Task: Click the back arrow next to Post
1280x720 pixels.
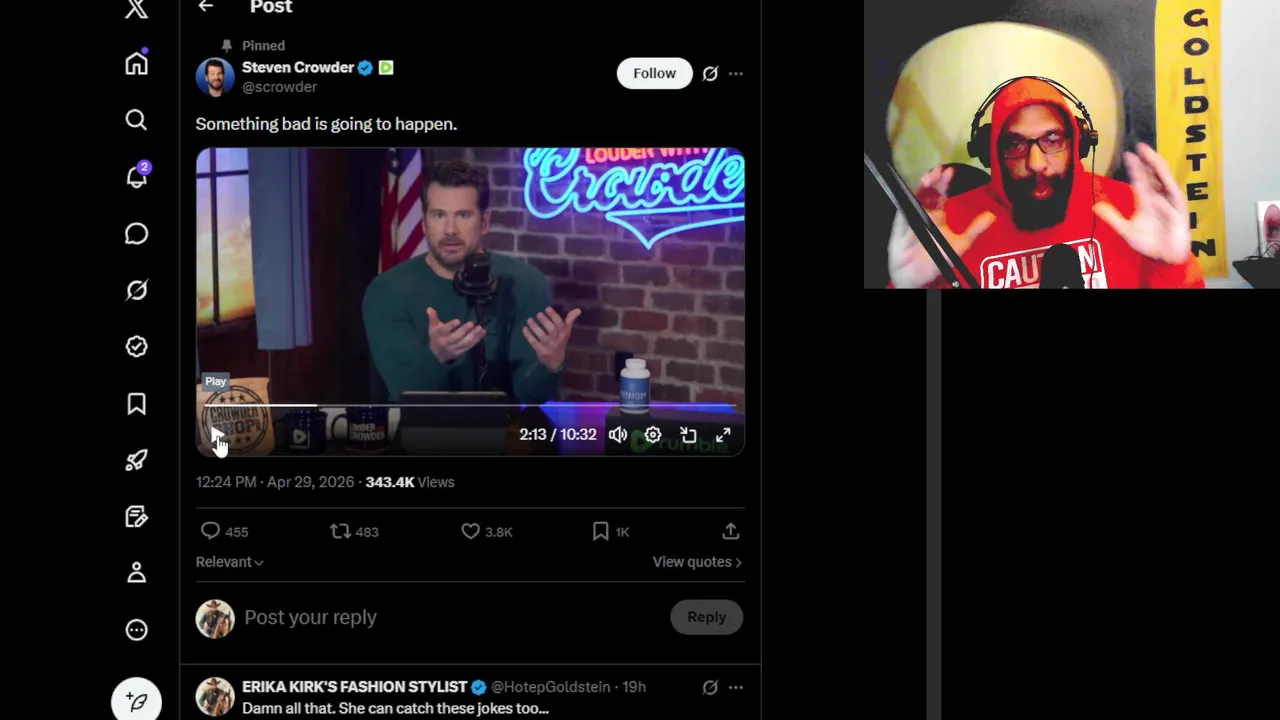Action: click(205, 7)
